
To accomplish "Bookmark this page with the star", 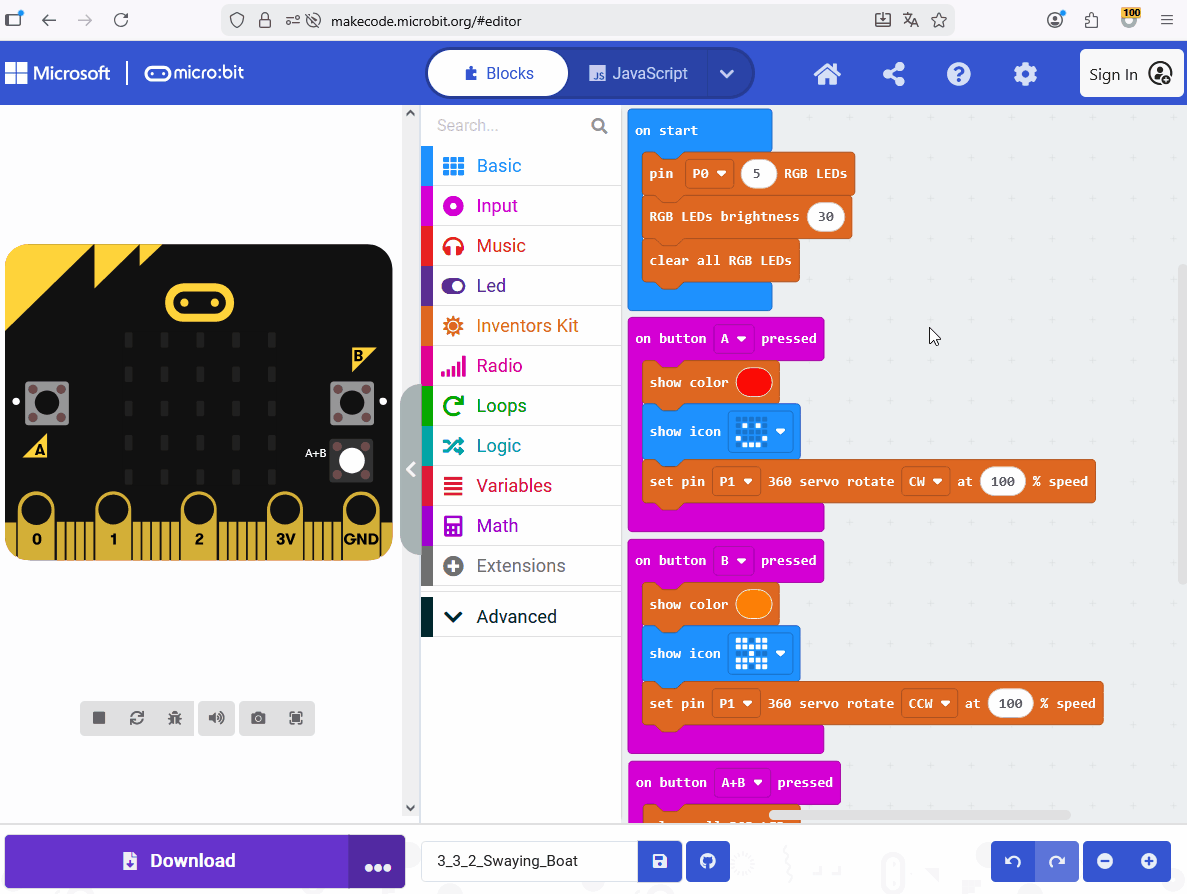I will click(x=939, y=20).
